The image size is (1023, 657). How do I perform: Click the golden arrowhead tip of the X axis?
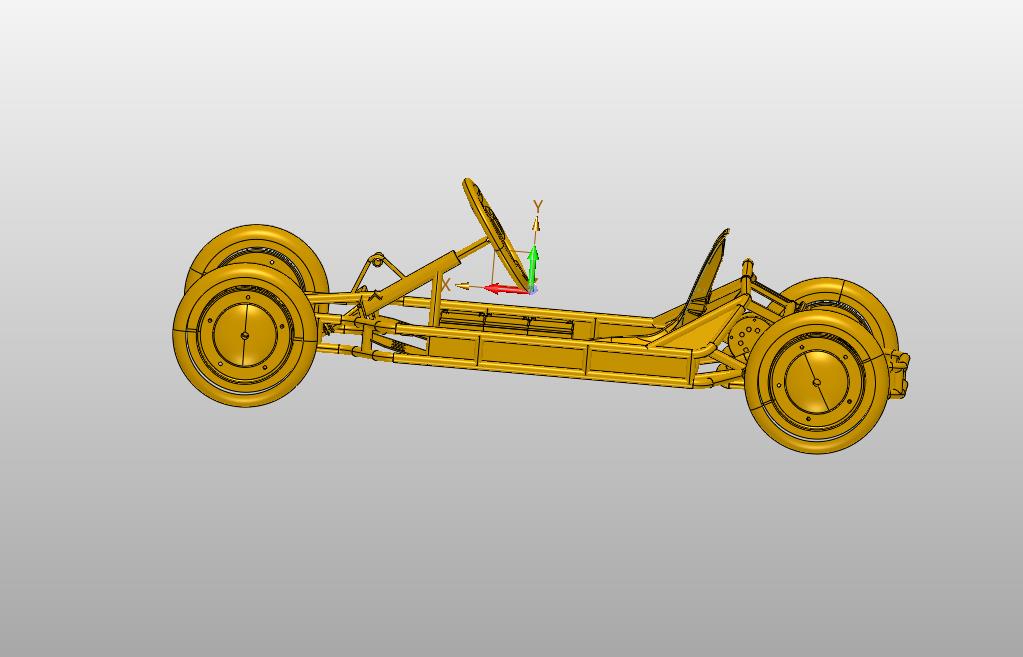click(x=462, y=286)
